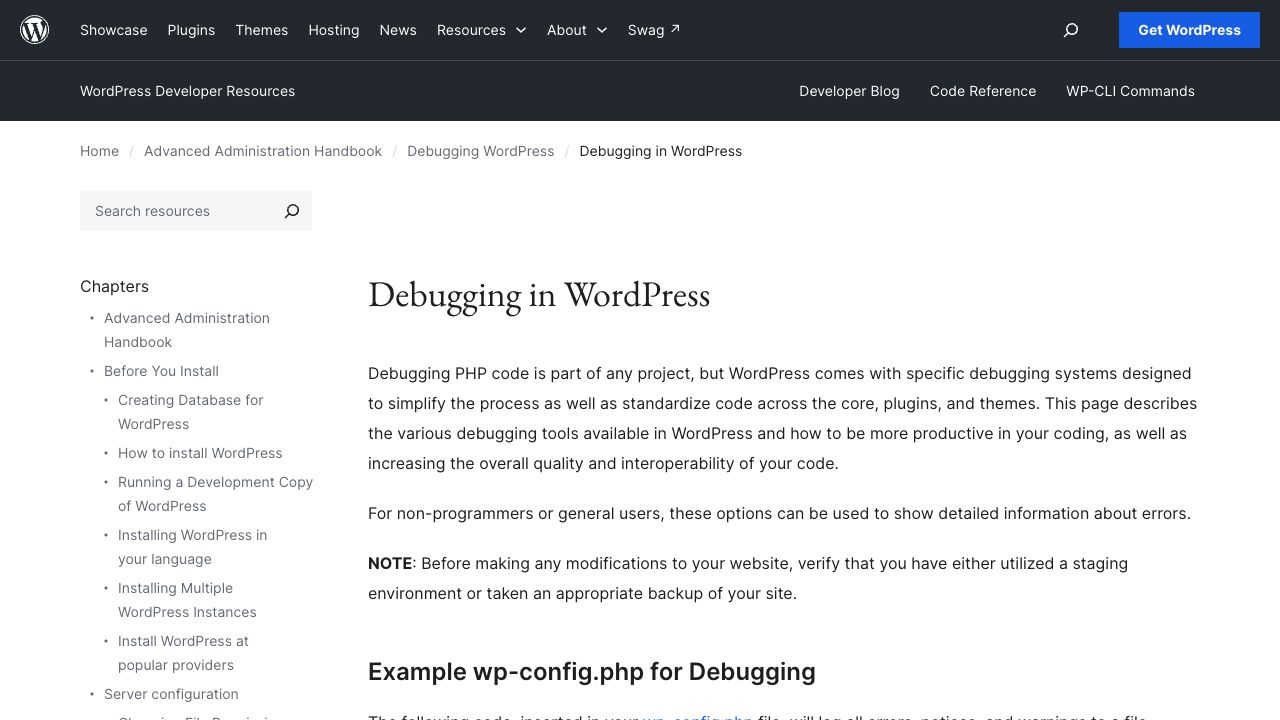Open WP-CLI Commands link
The image size is (1280, 720).
[1130, 91]
